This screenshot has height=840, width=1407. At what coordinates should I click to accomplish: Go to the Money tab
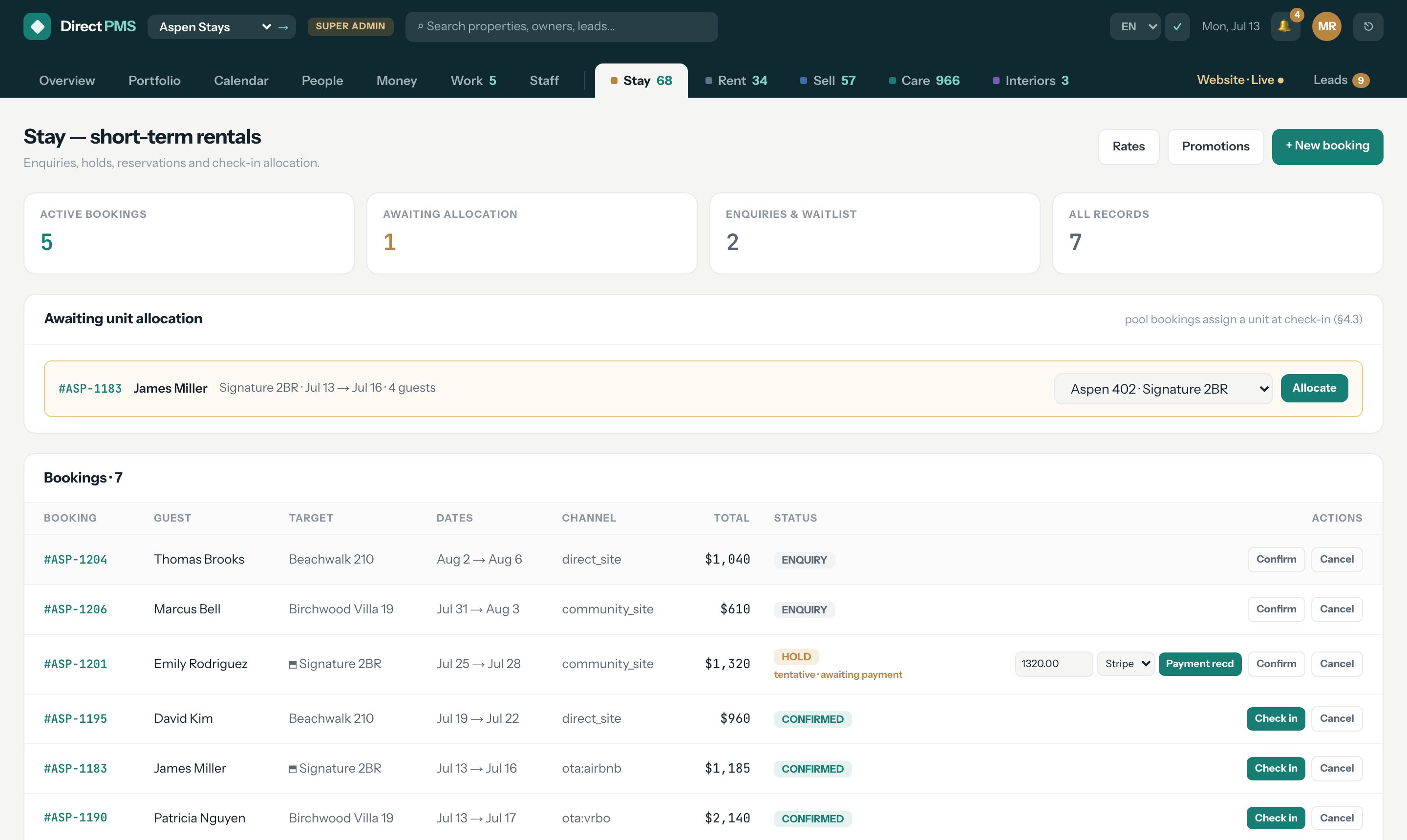[396, 81]
